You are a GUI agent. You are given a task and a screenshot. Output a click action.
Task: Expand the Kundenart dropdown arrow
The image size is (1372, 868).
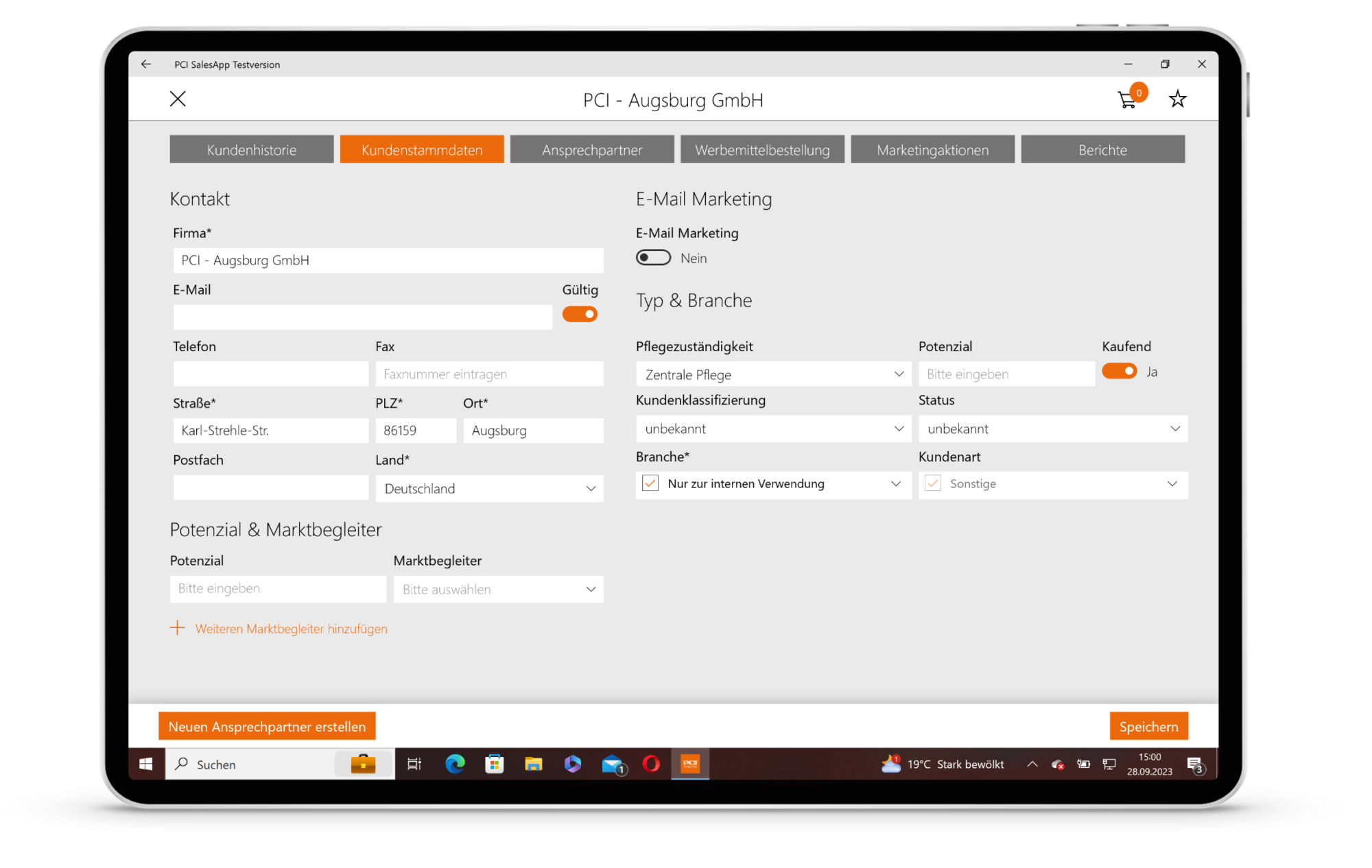click(x=1172, y=484)
